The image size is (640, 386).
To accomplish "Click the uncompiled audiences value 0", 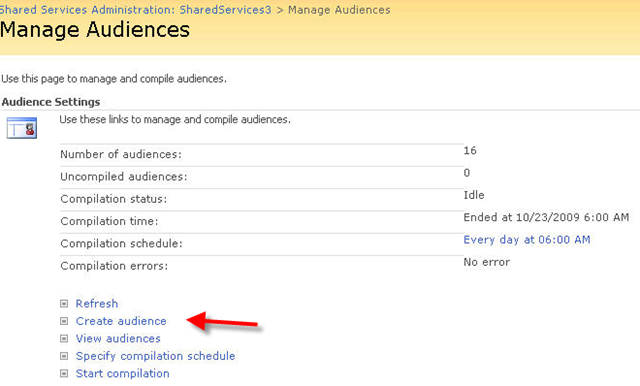I will click(x=467, y=173).
